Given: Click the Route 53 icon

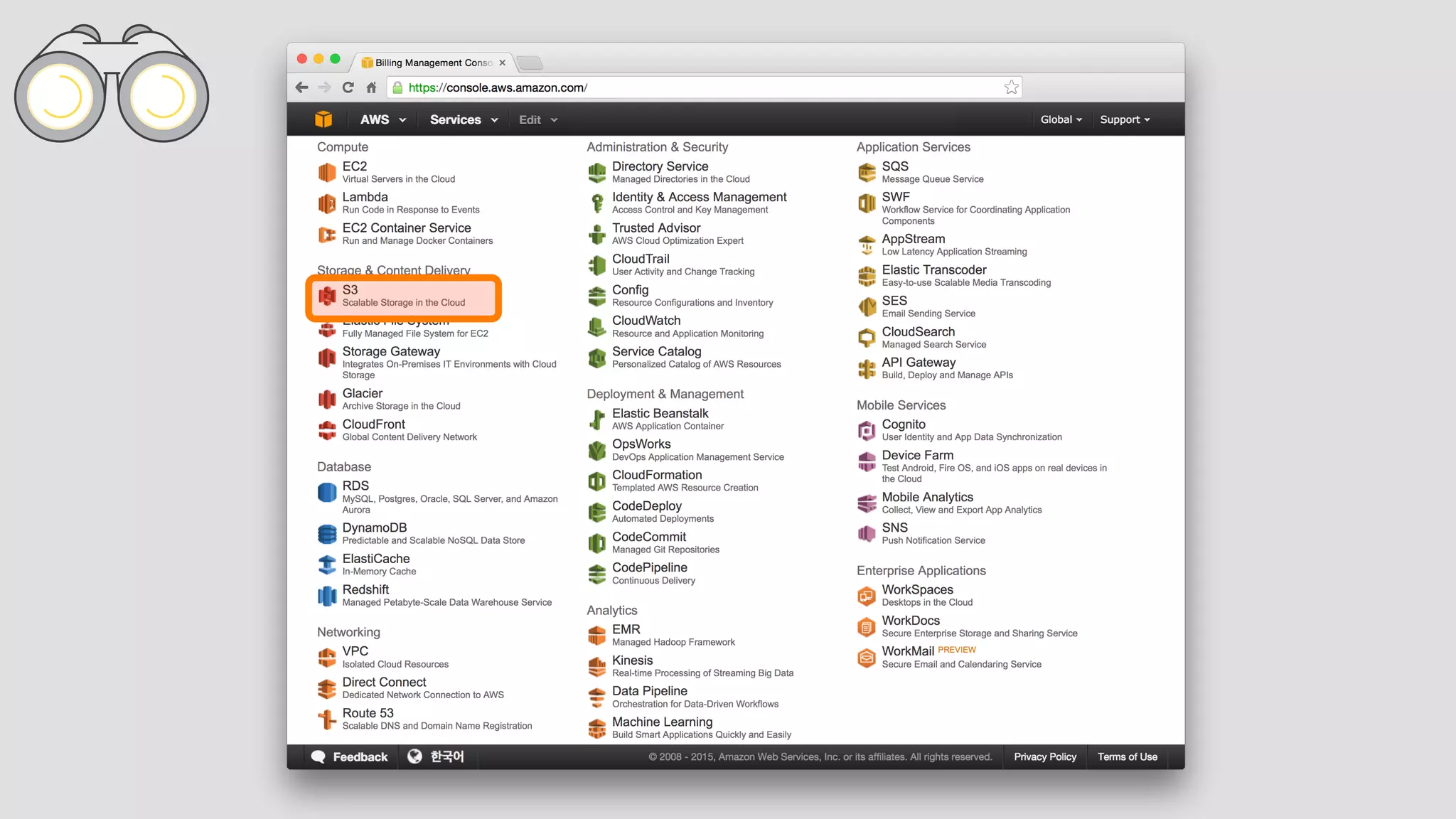Looking at the screenshot, I should click(x=326, y=719).
